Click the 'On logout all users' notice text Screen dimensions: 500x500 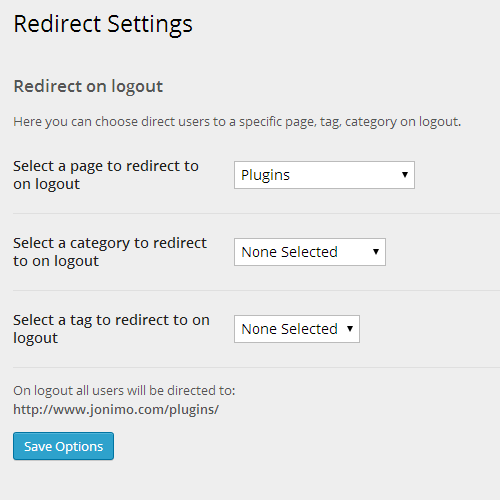click(124, 391)
